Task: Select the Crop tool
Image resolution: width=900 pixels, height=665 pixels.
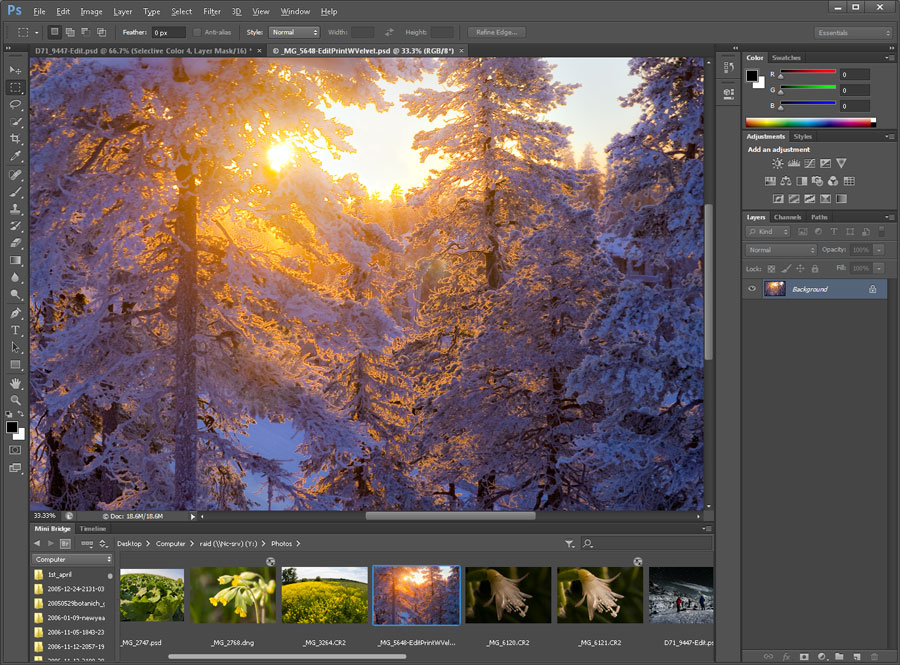Action: click(15, 139)
